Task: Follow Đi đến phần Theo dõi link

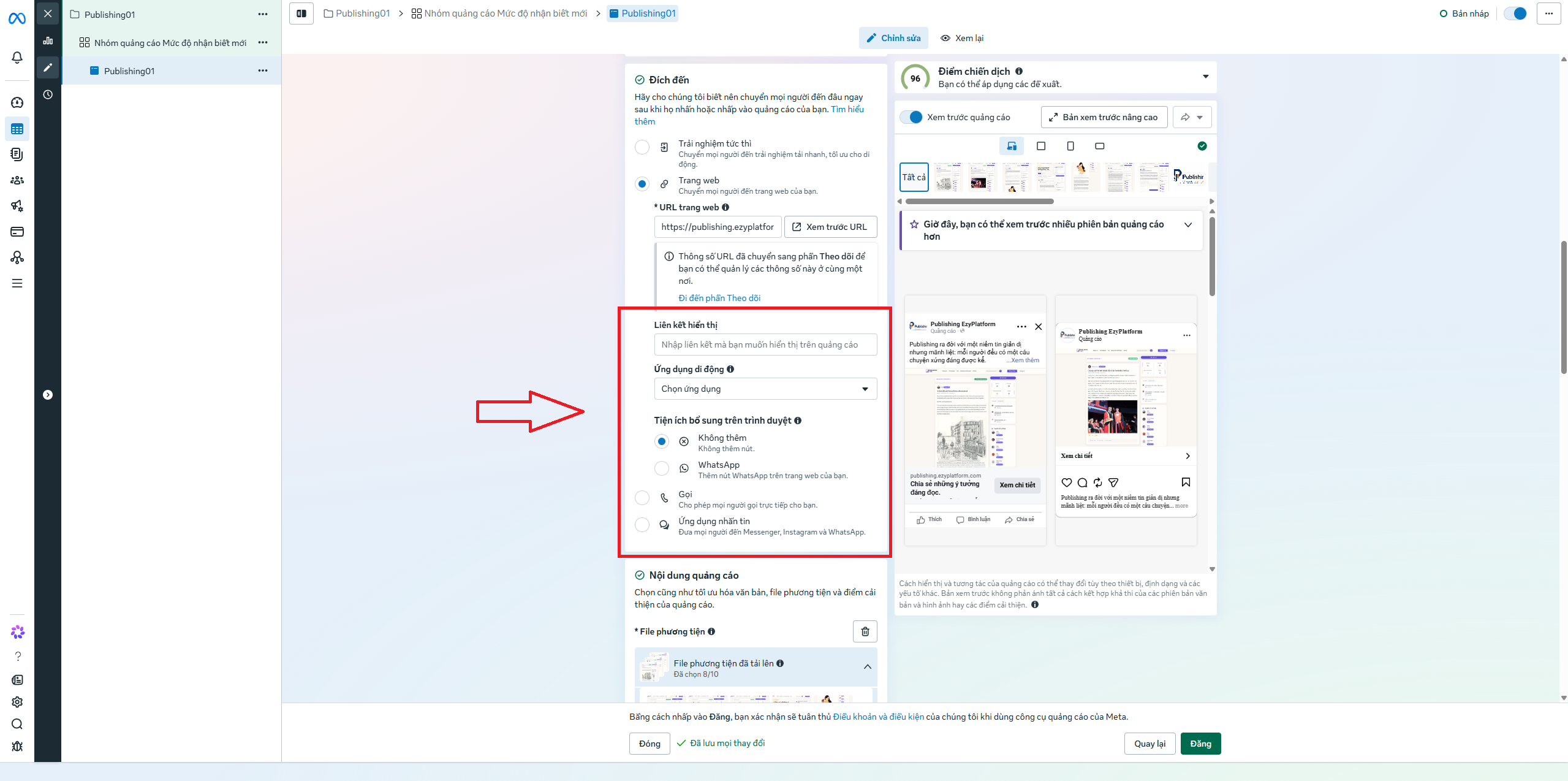Action: (x=719, y=298)
